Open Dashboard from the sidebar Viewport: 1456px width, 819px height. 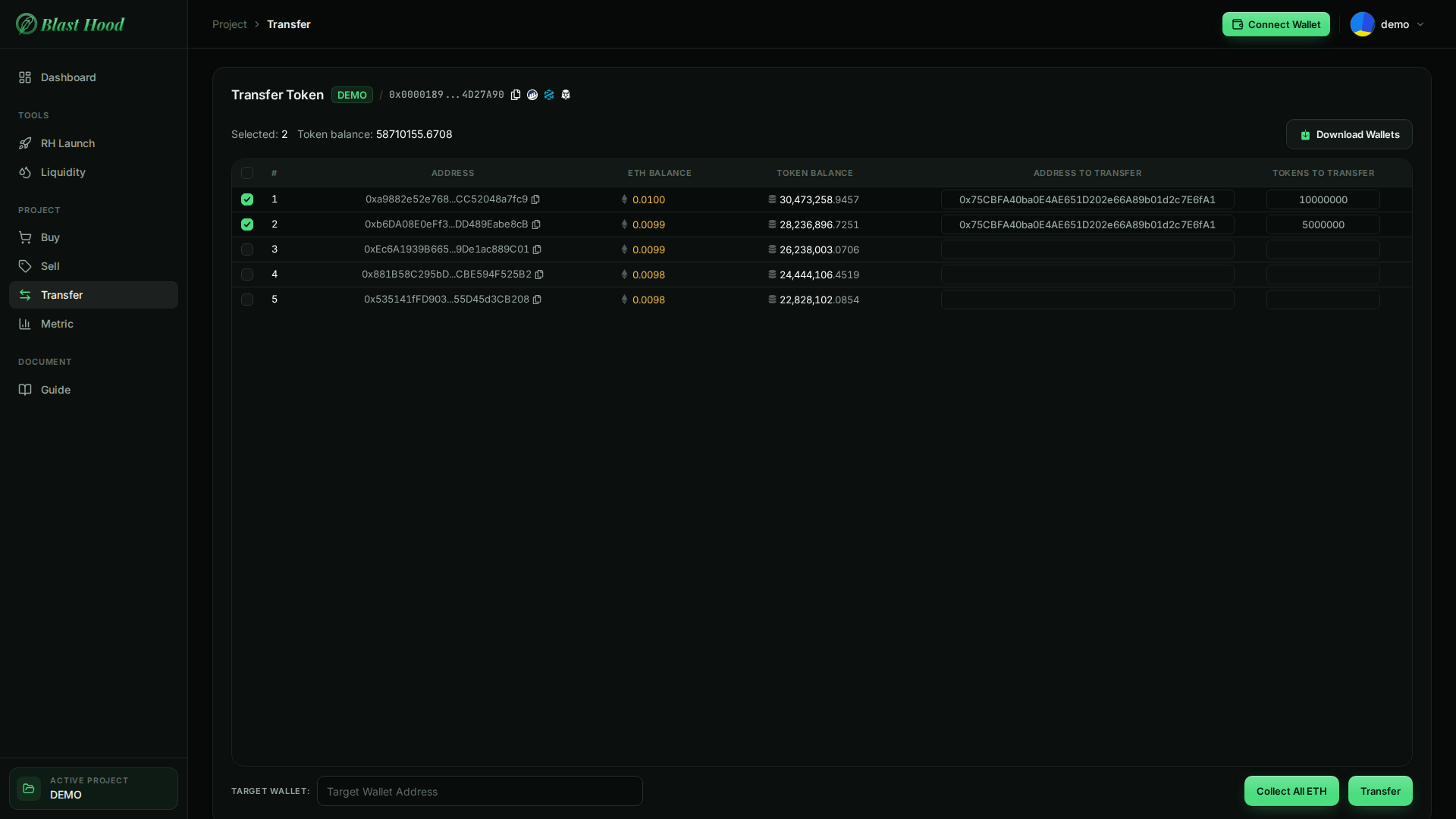93,77
